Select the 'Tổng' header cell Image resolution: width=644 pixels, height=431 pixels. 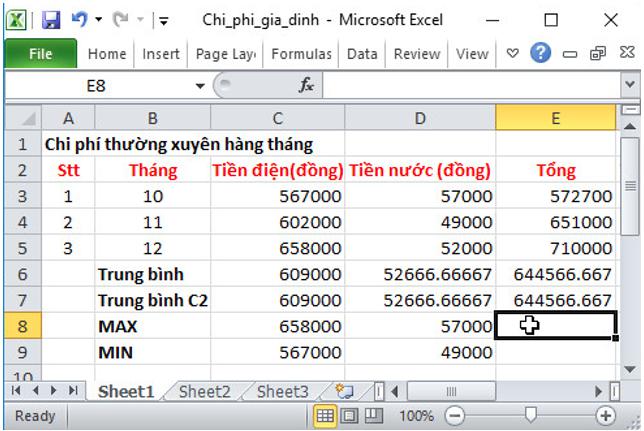(x=556, y=170)
